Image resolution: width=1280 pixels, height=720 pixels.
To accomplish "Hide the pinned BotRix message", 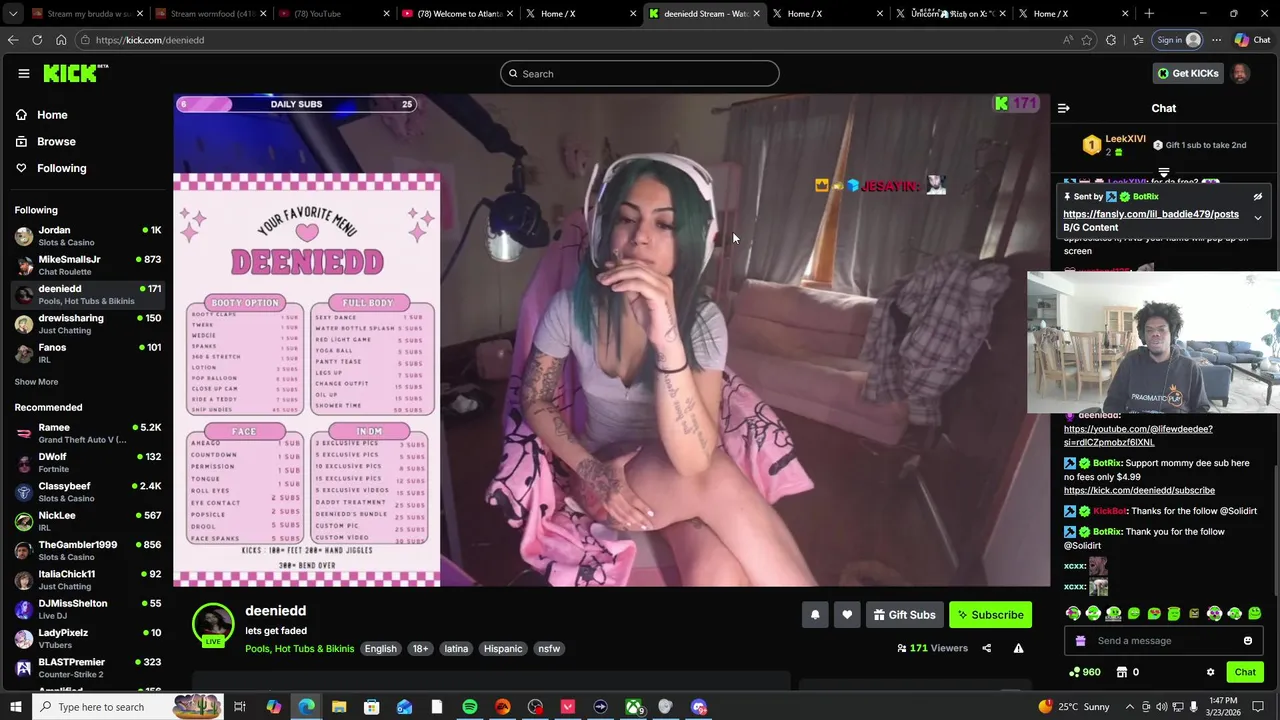I will pos(1258,197).
